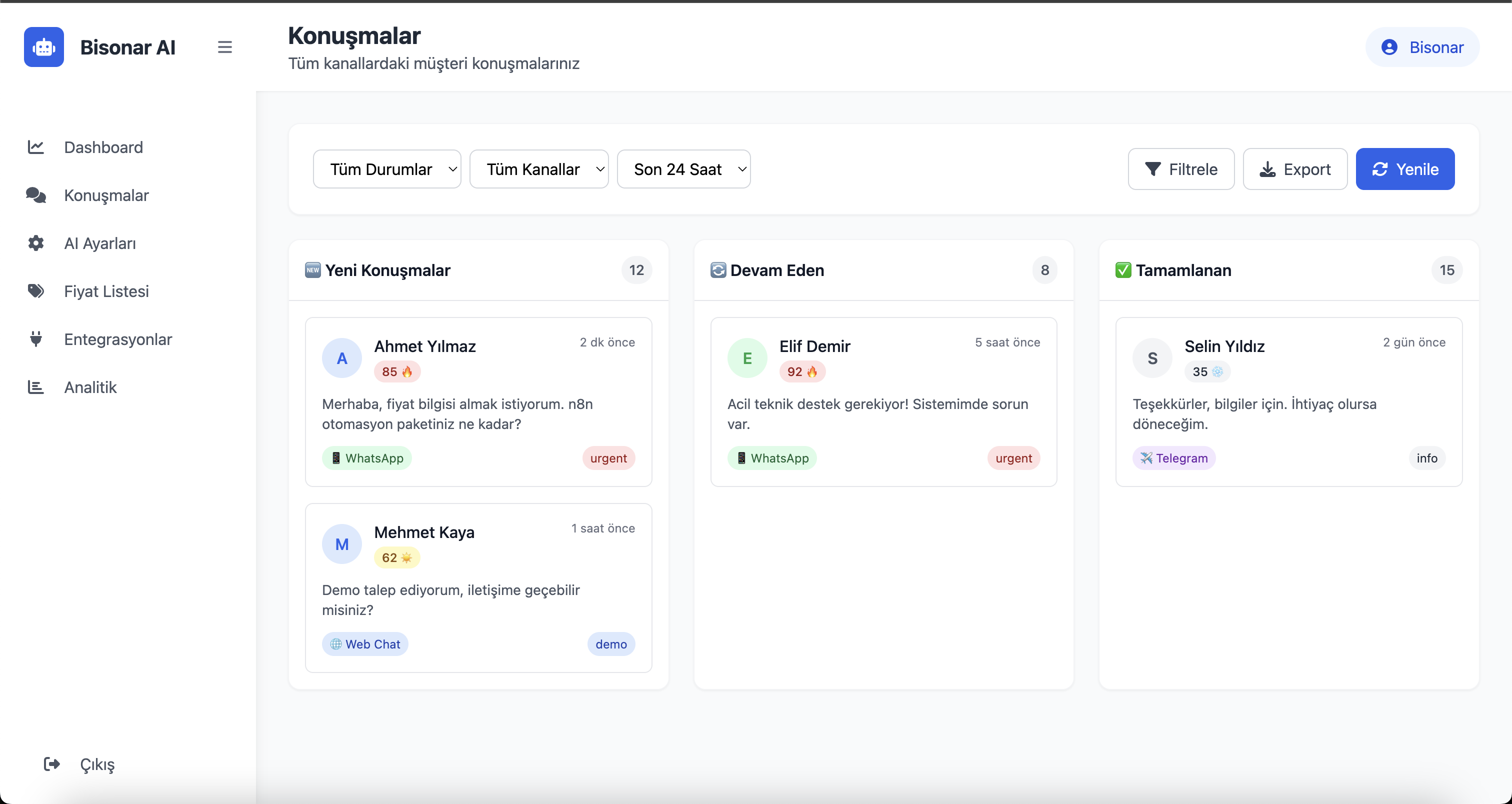The width and height of the screenshot is (1512, 804).
Task: Open Ahmet Yılmaz conversation message text
Action: pyautogui.click(x=458, y=413)
